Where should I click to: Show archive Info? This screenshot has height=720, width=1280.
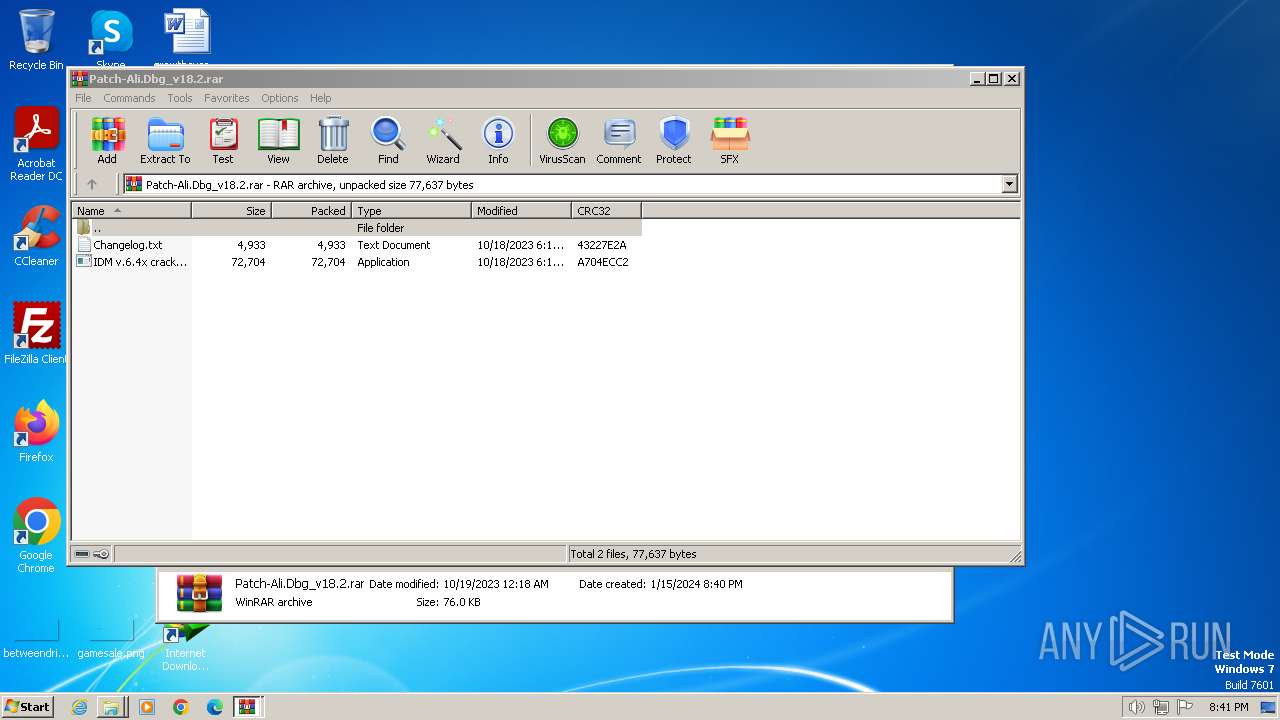pyautogui.click(x=498, y=141)
